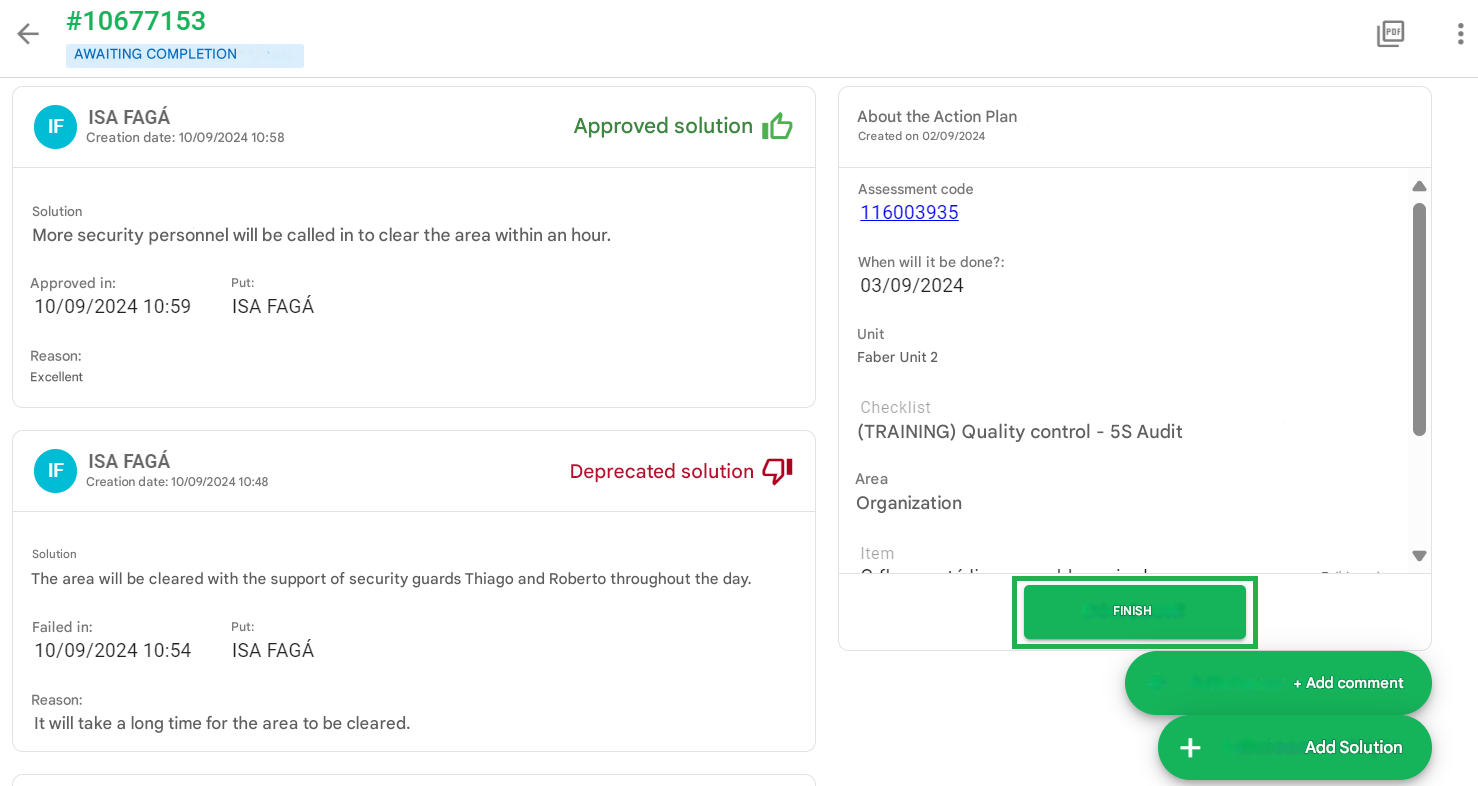Image resolution: width=1478 pixels, height=786 pixels.
Task: Click the plus icon on Add Solution
Action: point(1190,748)
